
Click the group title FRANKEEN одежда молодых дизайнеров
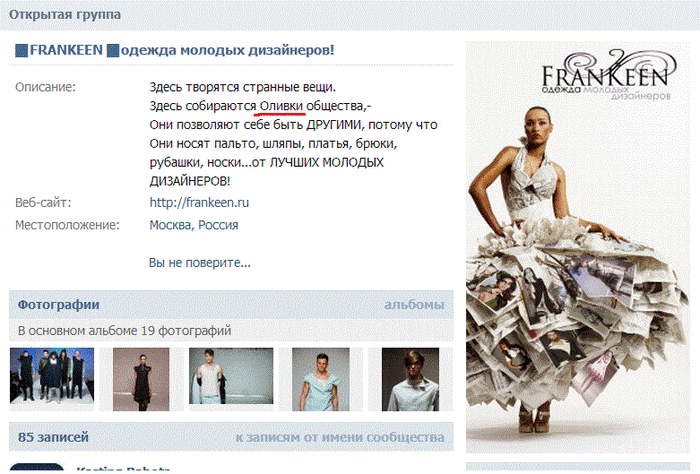point(175,50)
